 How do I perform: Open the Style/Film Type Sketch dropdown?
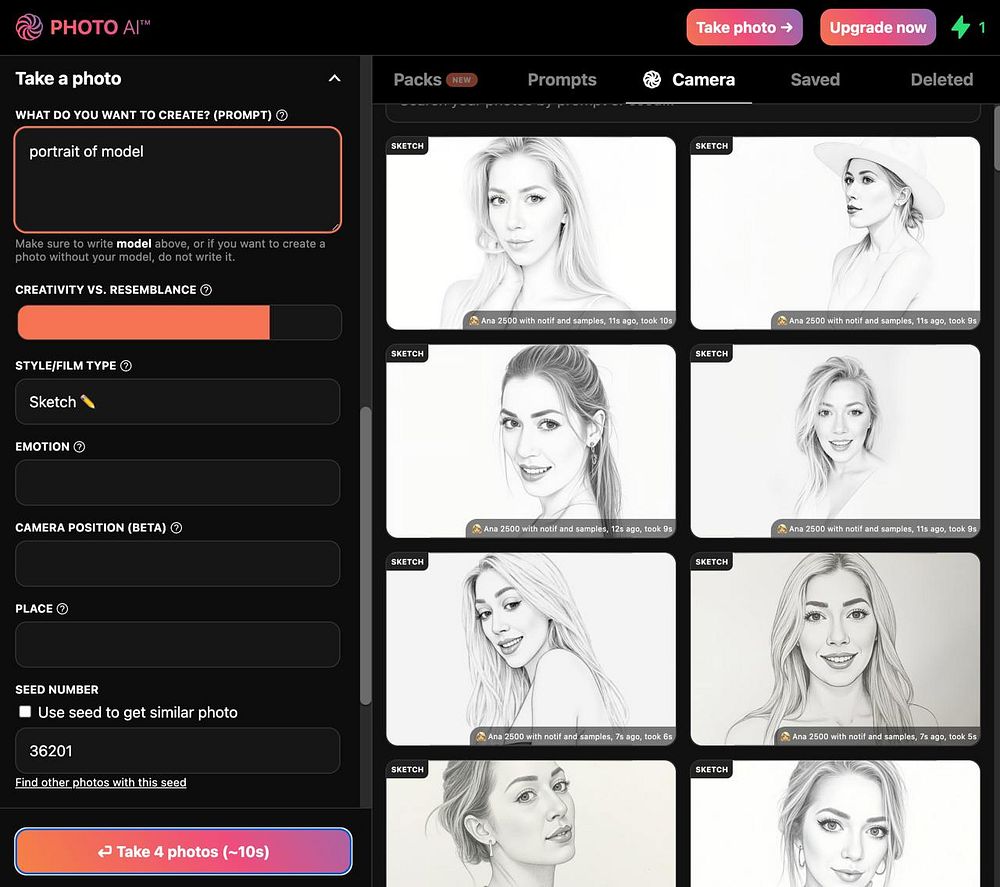point(177,402)
